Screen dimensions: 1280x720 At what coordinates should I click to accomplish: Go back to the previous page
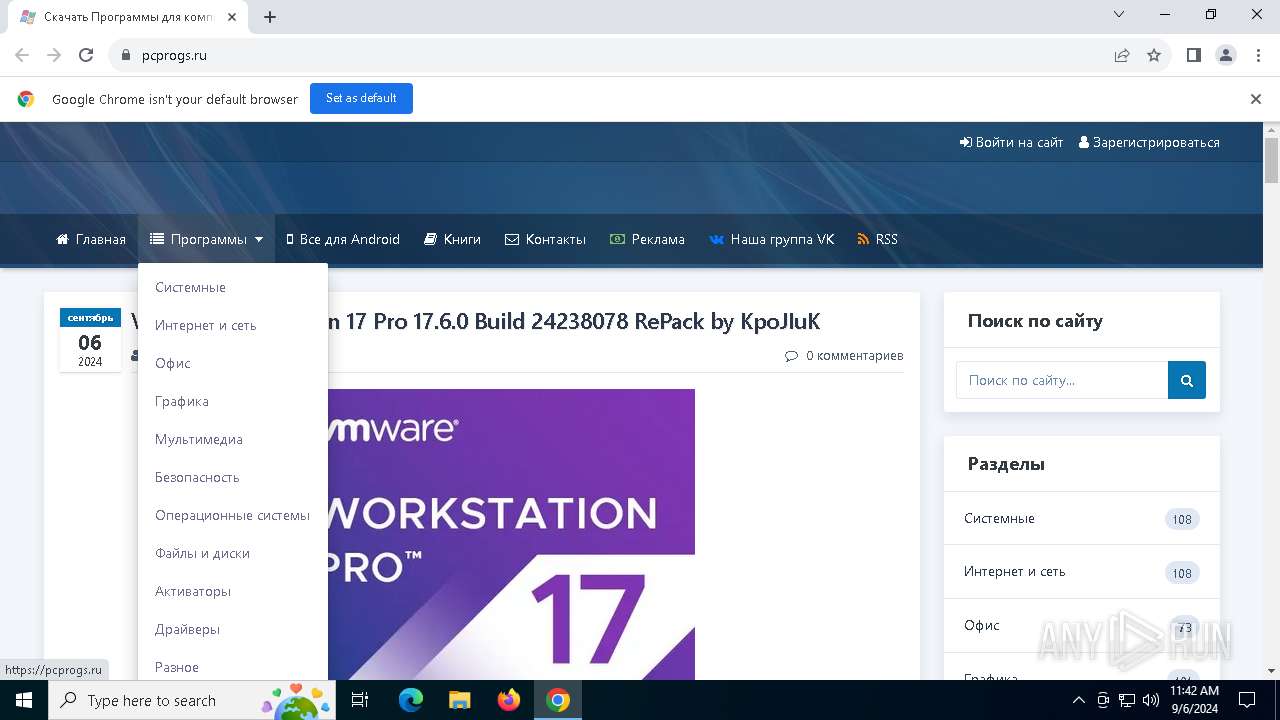click(x=22, y=55)
